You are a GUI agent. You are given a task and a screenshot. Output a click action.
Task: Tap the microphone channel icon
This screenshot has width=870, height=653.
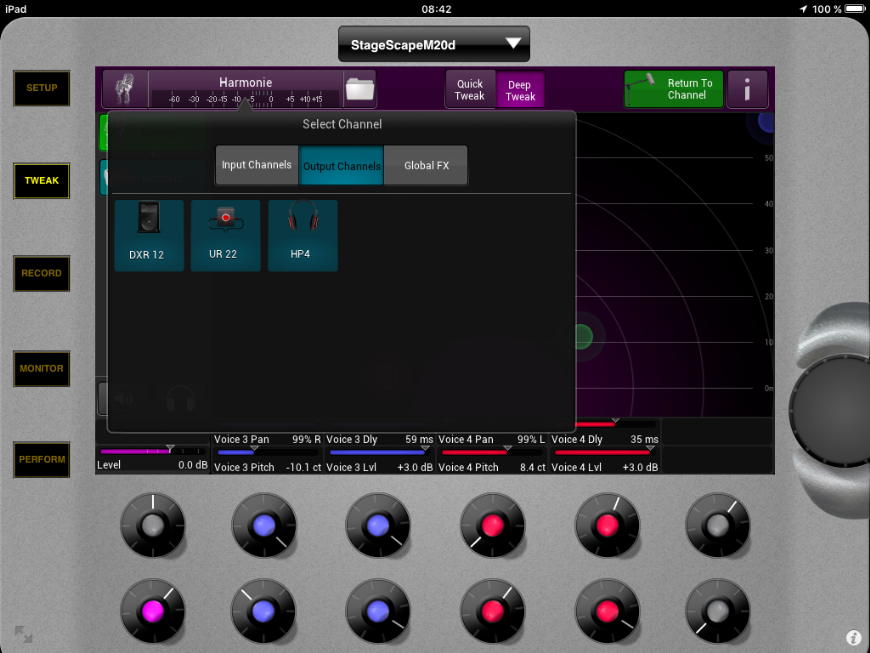tap(125, 89)
